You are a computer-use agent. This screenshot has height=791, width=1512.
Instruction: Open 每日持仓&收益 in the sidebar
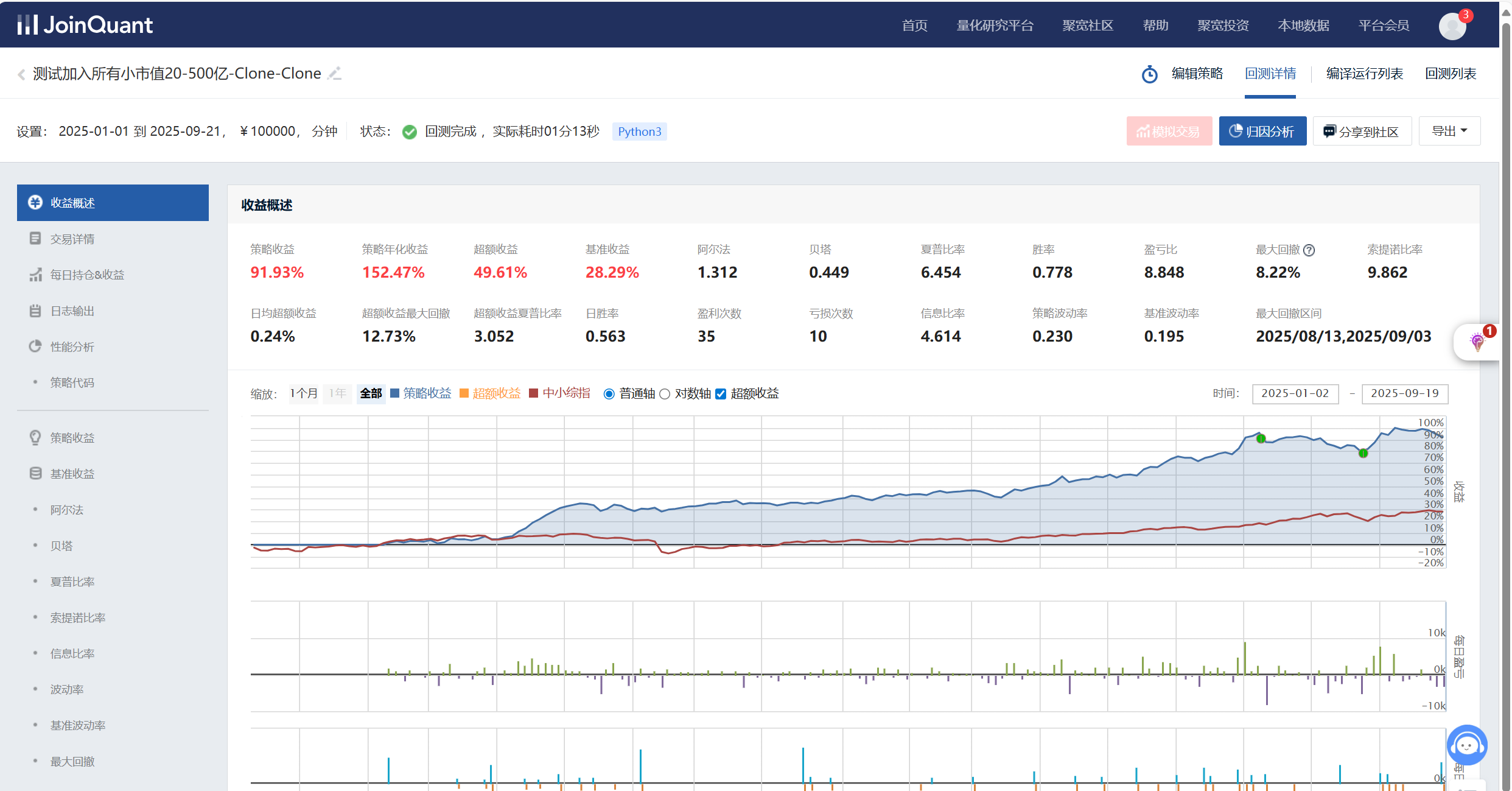87,275
